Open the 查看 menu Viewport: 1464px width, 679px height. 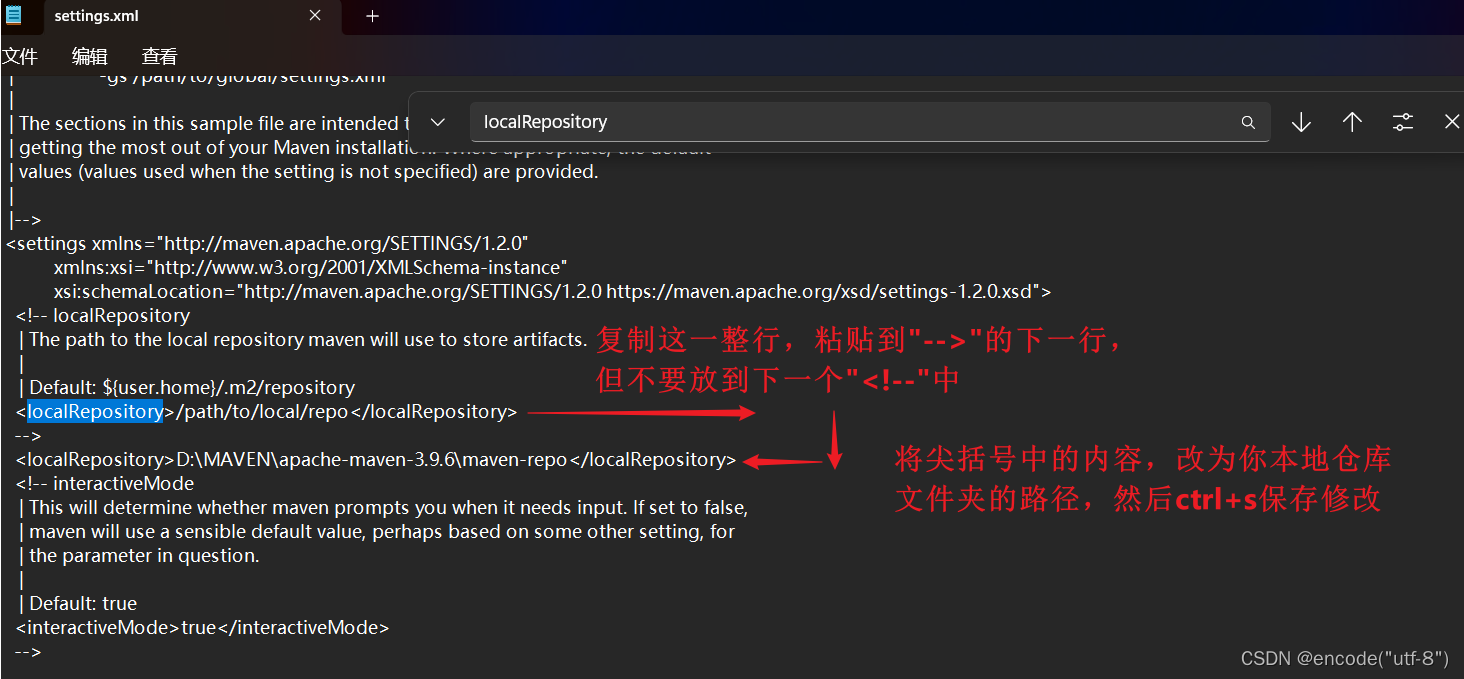[x=158, y=56]
